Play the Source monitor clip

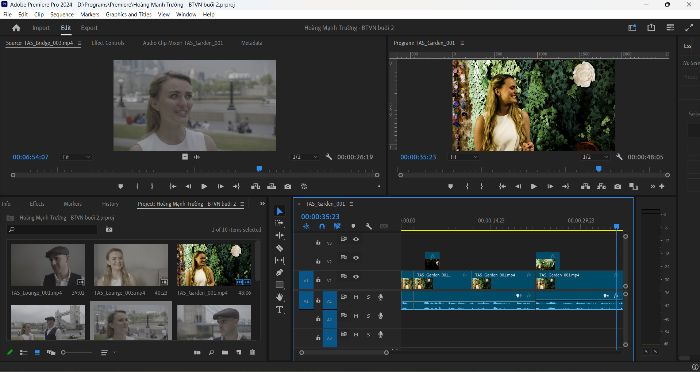click(204, 186)
